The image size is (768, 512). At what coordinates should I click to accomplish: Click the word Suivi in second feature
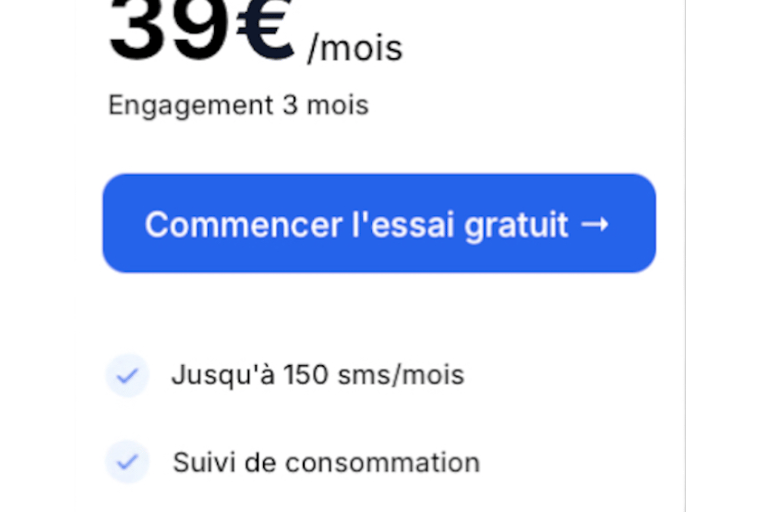[204, 463]
